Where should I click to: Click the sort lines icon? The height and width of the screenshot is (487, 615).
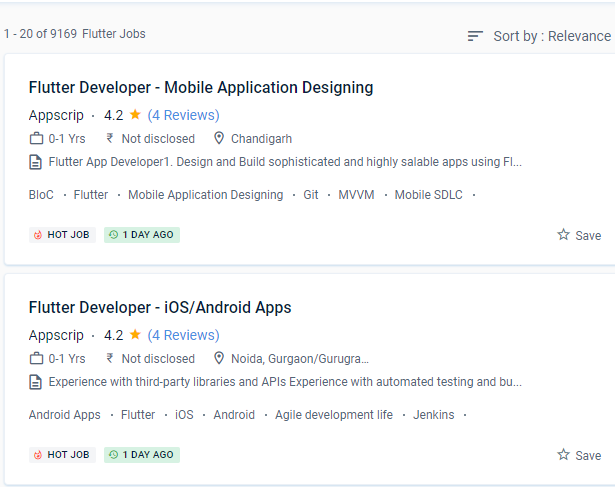point(475,36)
